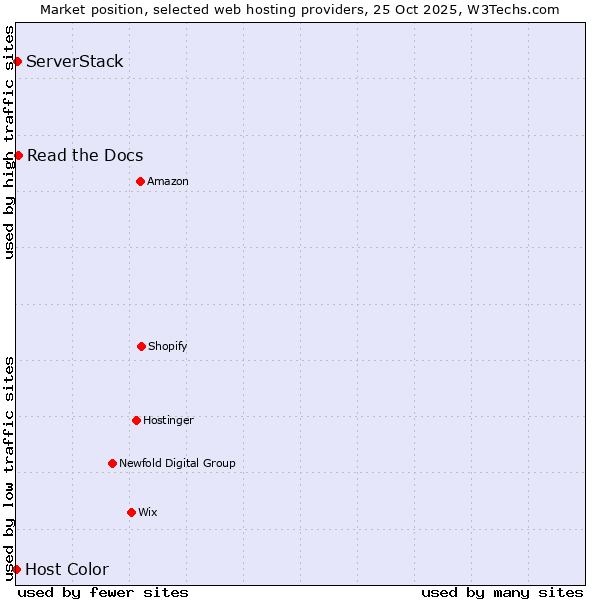Click the ServerStack label text
This screenshot has width=600, height=600.
75,62
